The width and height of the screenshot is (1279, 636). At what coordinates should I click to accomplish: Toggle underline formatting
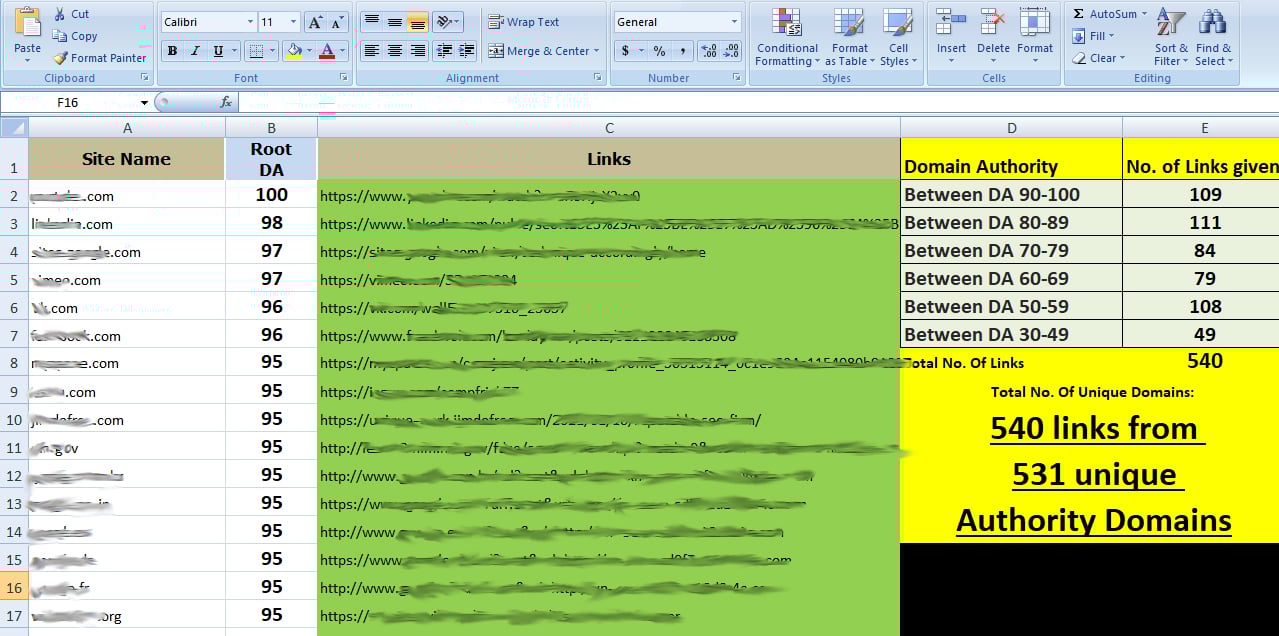[217, 51]
